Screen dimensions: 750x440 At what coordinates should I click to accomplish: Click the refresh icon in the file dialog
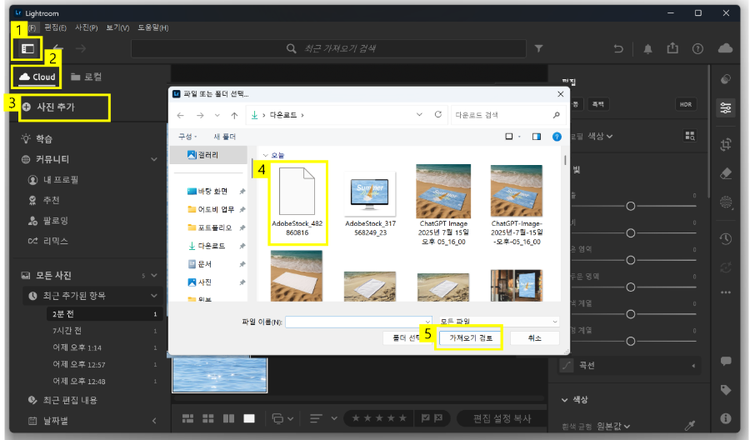coord(438,115)
